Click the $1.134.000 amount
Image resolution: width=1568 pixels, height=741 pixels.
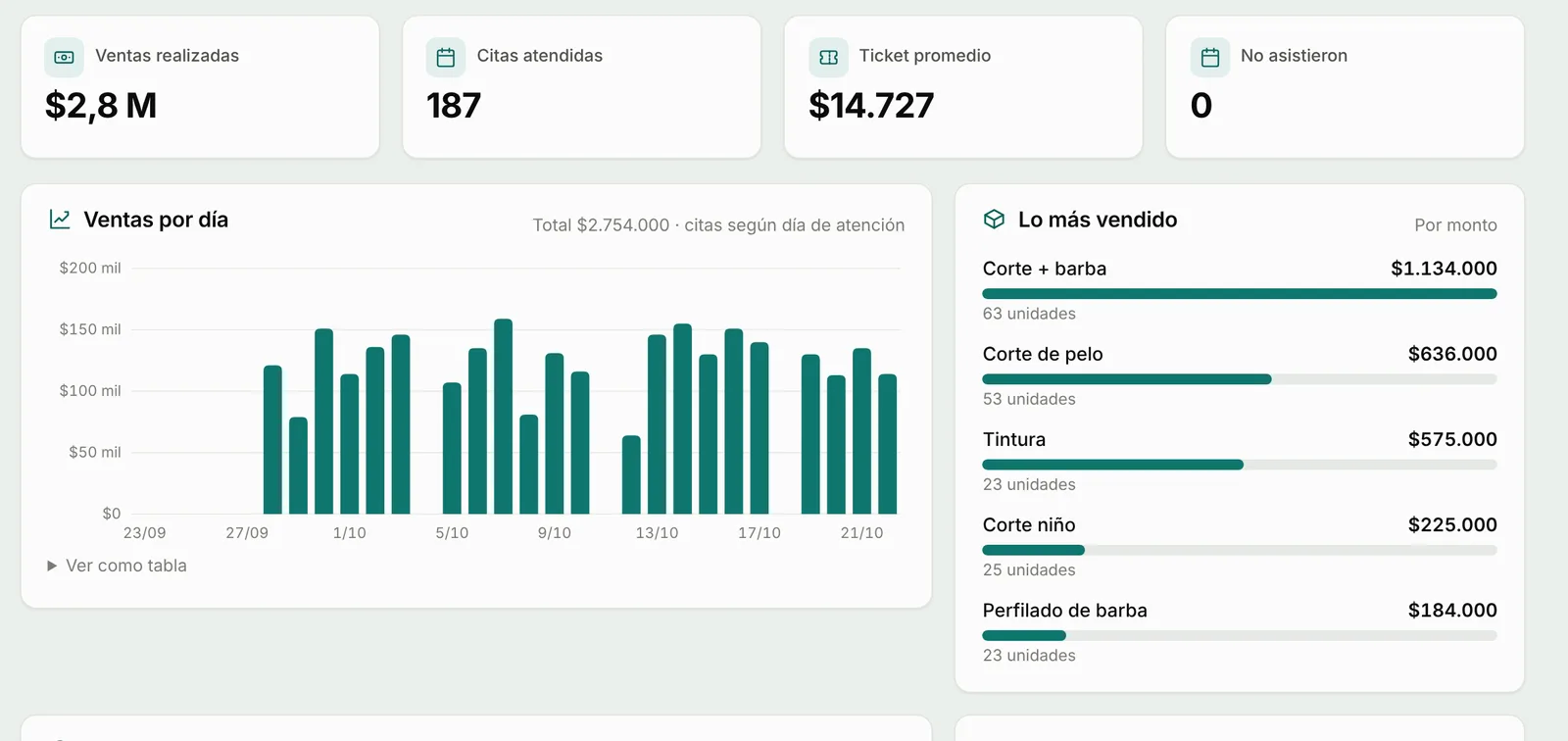[x=1444, y=269]
